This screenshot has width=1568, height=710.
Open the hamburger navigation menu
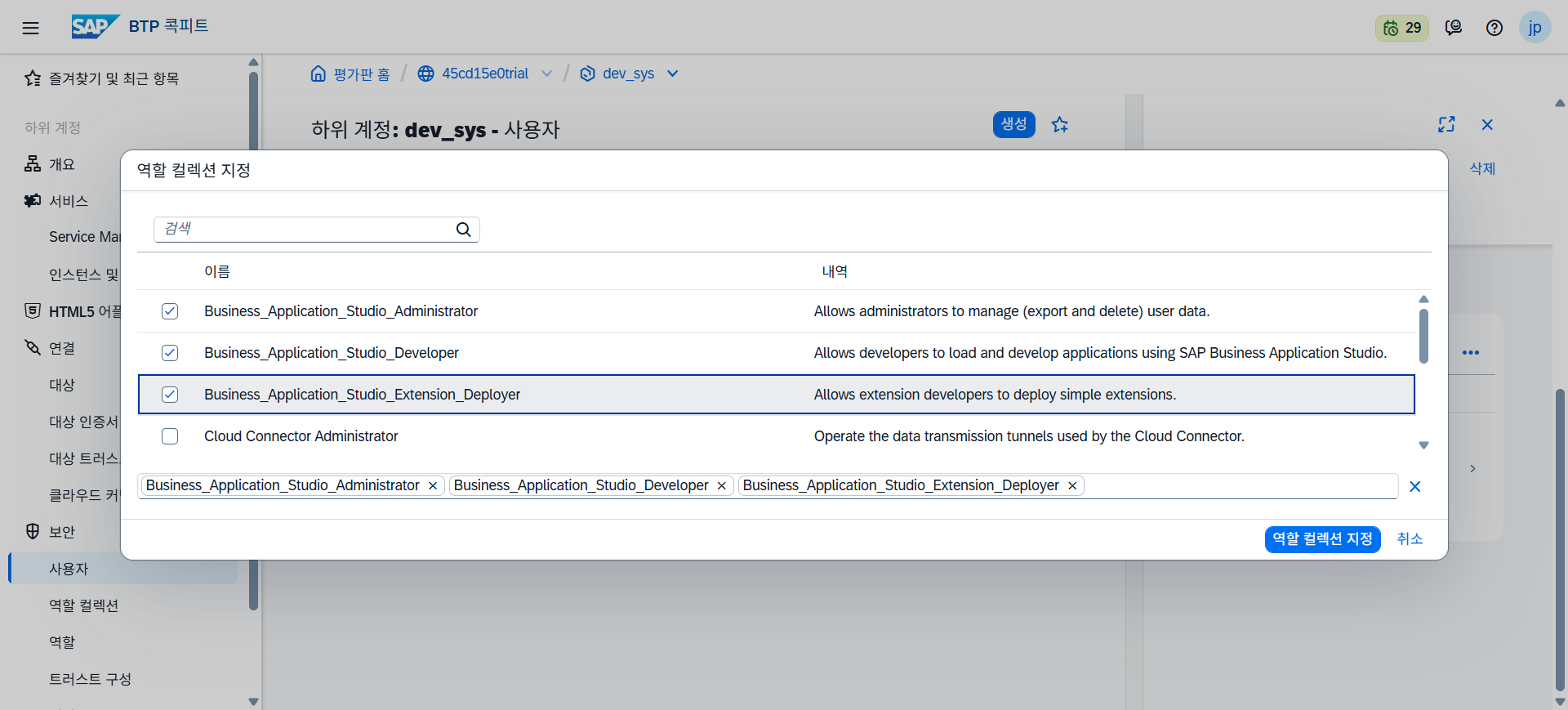30,28
